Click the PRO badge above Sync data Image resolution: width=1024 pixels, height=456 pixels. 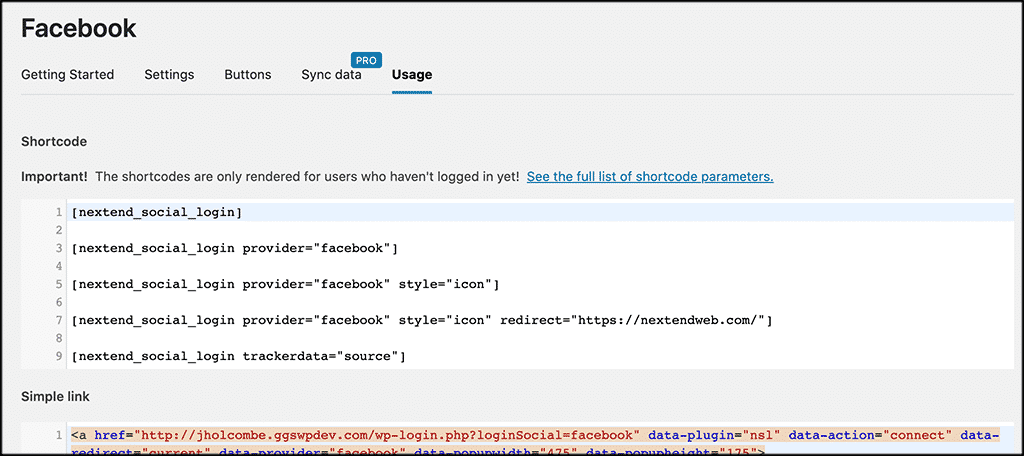[366, 60]
